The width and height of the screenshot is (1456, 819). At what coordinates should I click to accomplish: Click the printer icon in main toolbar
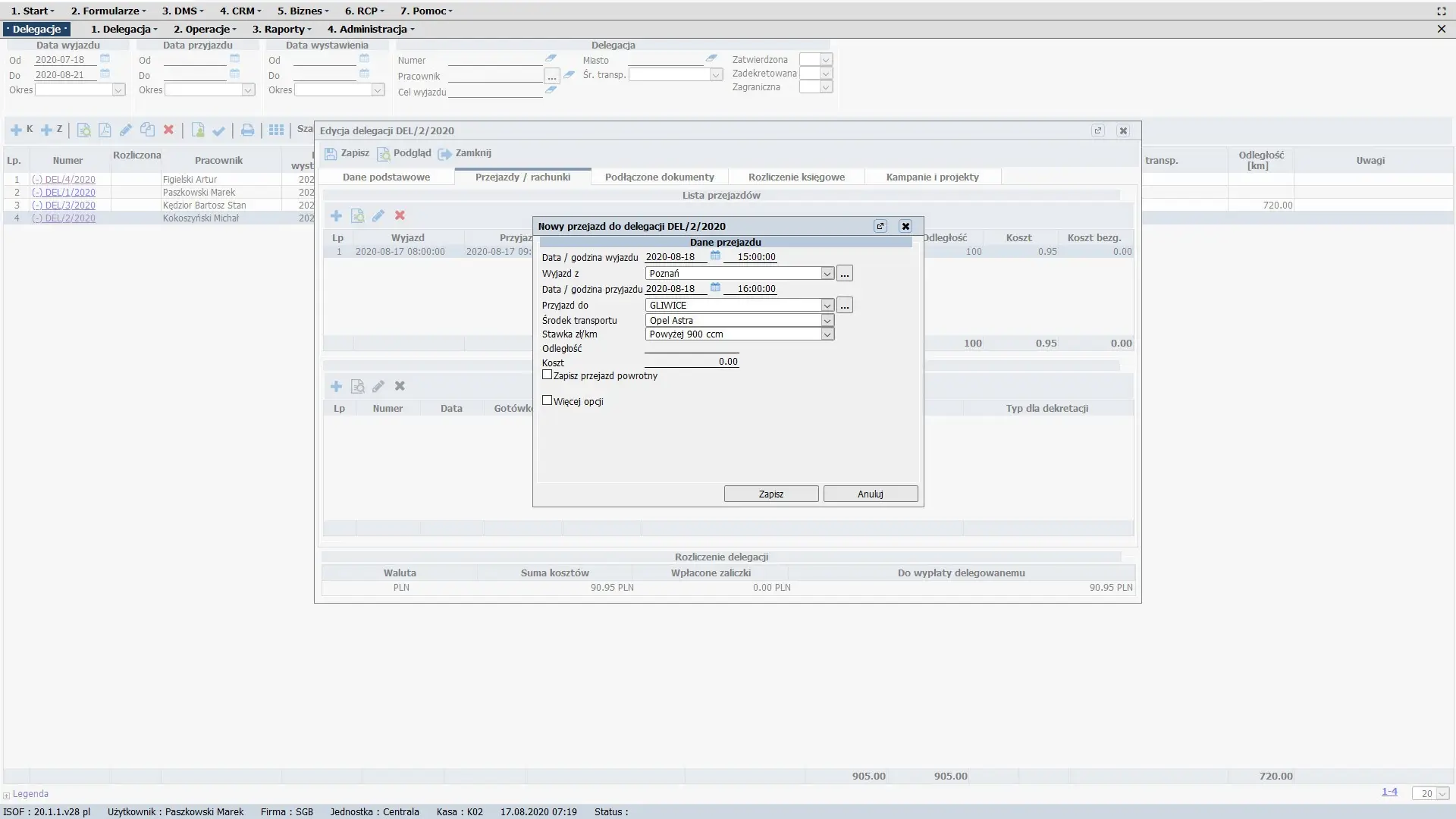tap(247, 130)
